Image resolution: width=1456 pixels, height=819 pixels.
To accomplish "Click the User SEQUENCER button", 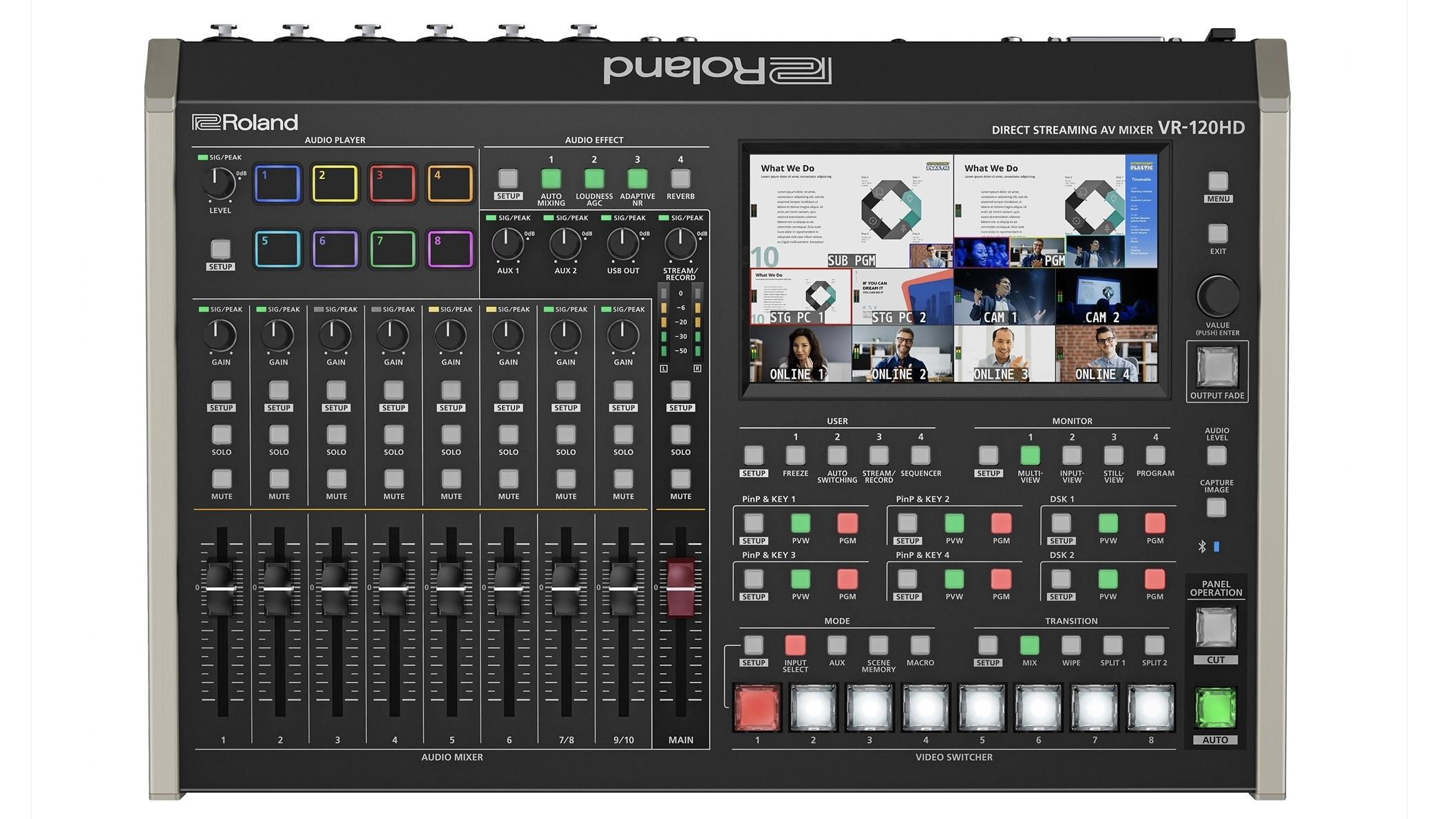I will (920, 455).
